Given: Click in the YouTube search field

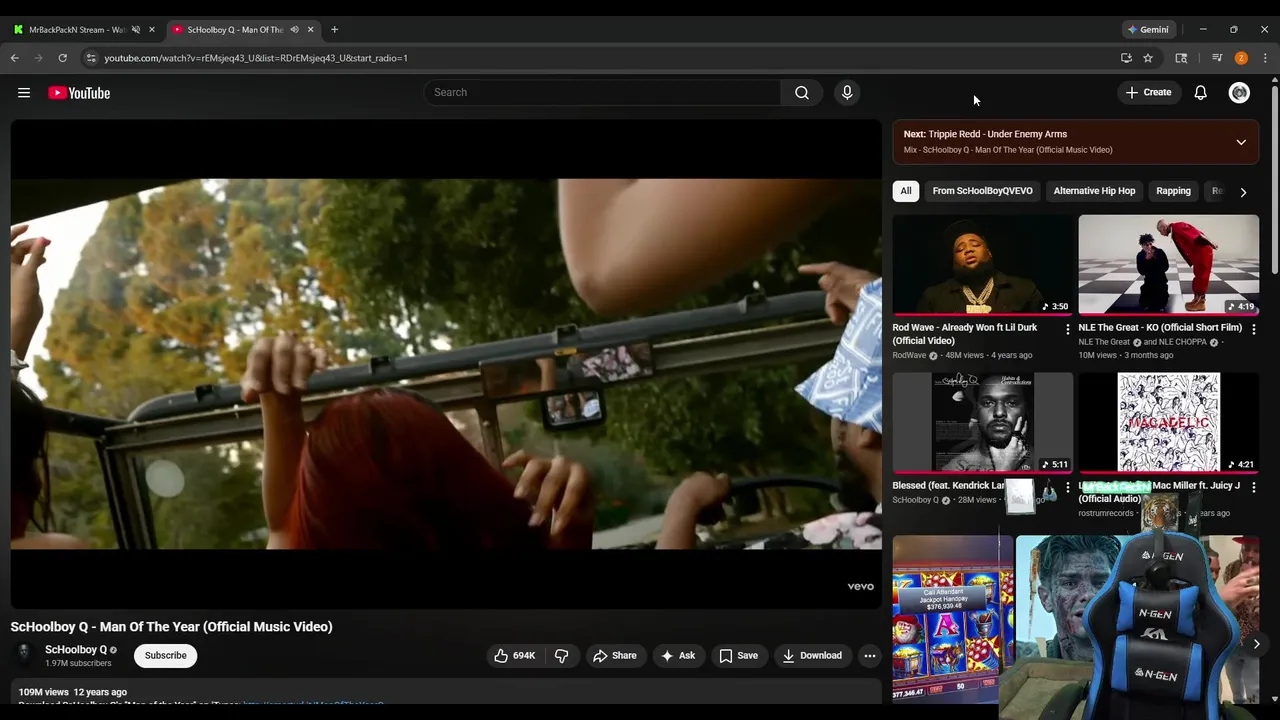Looking at the screenshot, I should click(x=602, y=93).
